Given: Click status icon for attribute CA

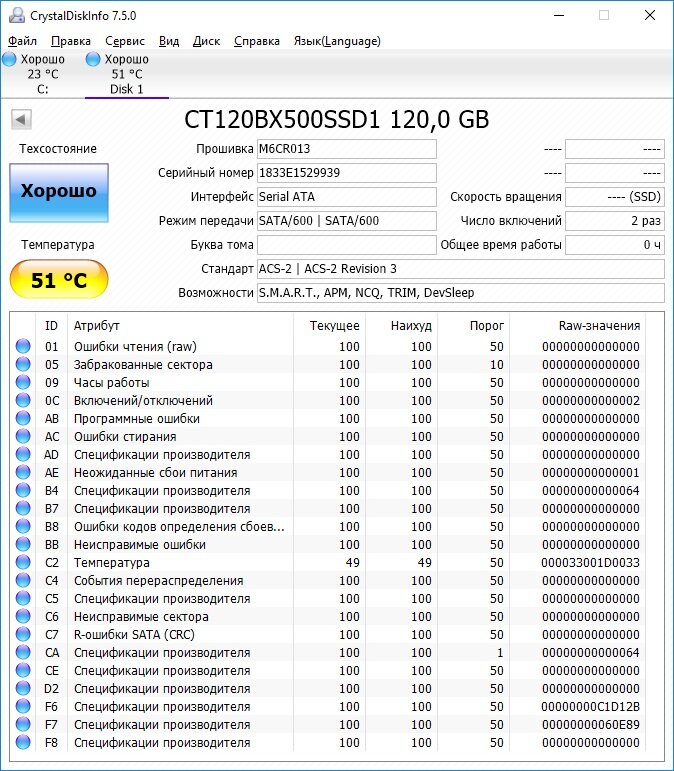Looking at the screenshot, I should click(x=23, y=652).
